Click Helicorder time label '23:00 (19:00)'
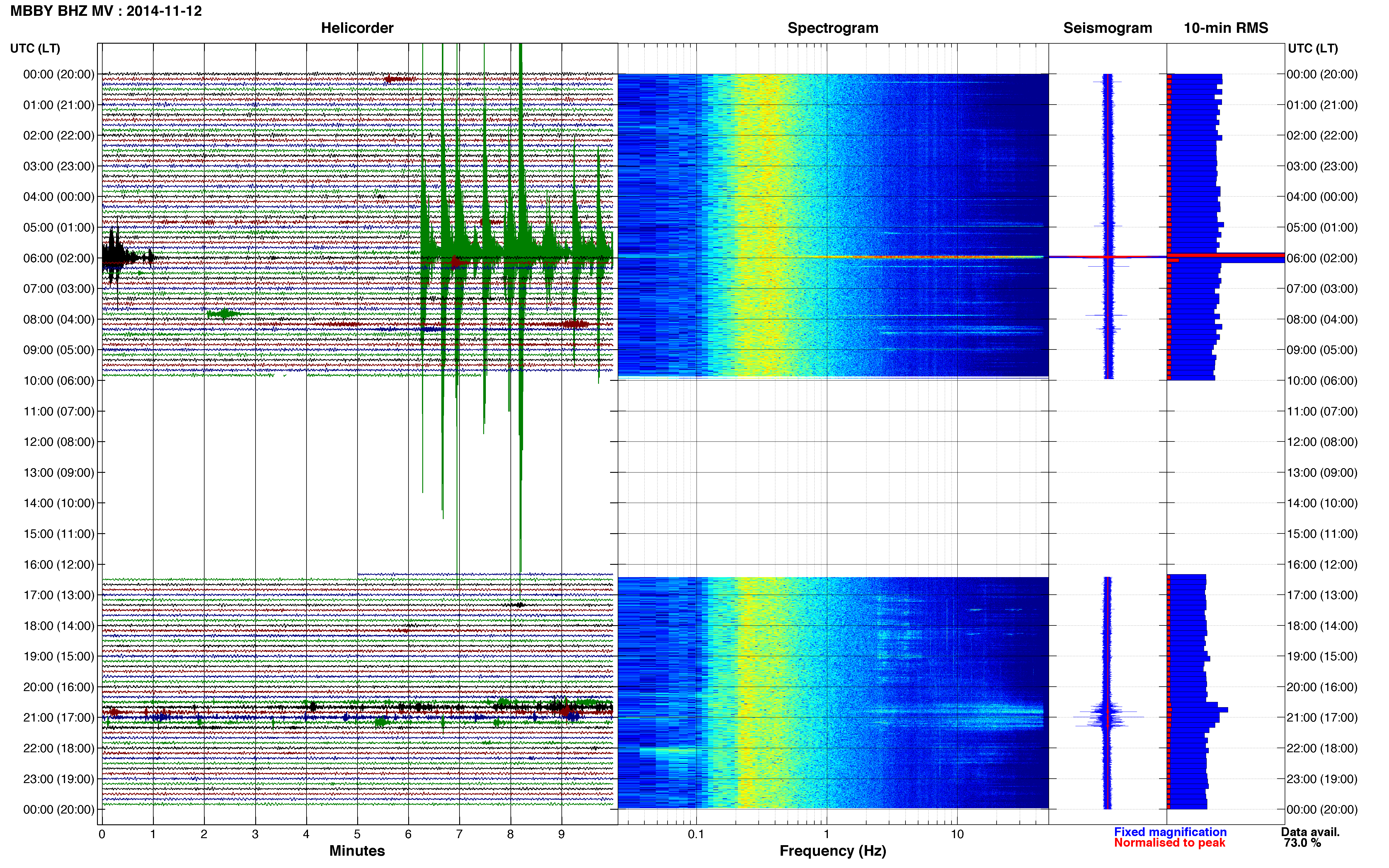Screen dimensions: 1389x868 click(59, 779)
